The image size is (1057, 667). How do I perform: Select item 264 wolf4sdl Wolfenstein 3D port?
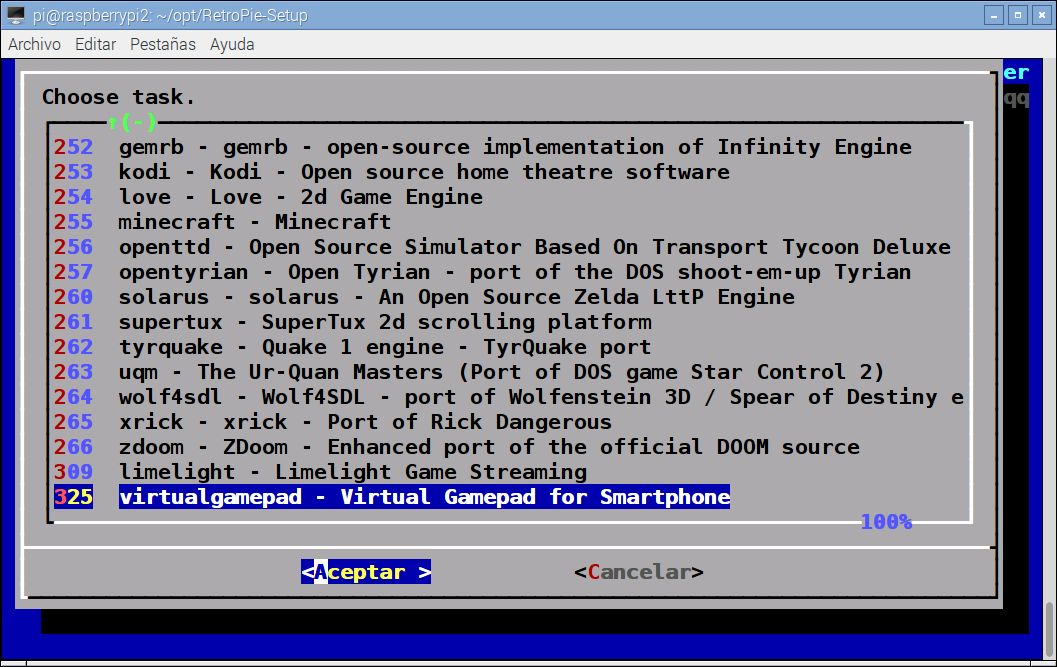click(509, 397)
